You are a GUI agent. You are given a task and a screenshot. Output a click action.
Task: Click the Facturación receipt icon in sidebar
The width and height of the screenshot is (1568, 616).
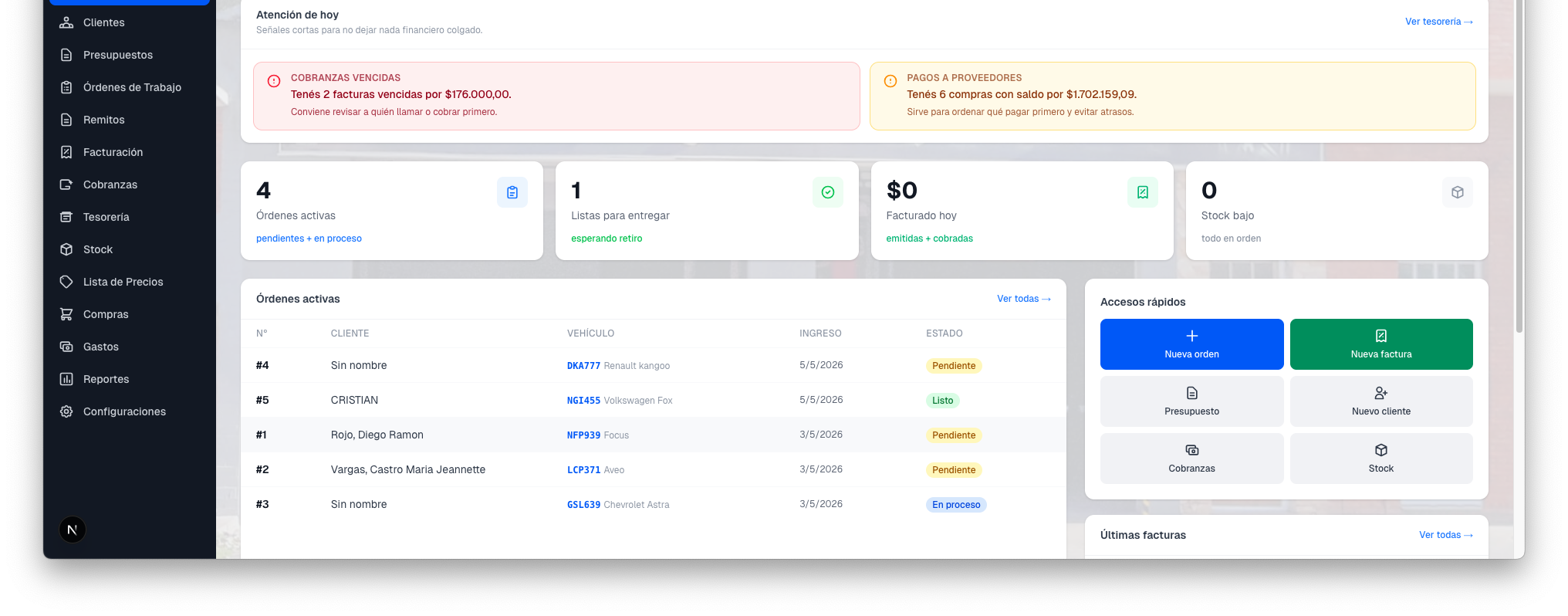[66, 152]
